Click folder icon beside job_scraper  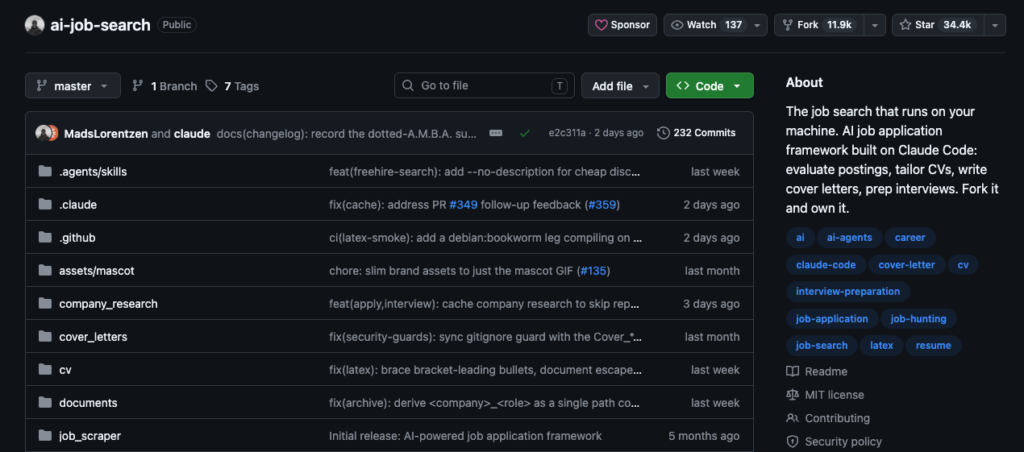click(45, 436)
